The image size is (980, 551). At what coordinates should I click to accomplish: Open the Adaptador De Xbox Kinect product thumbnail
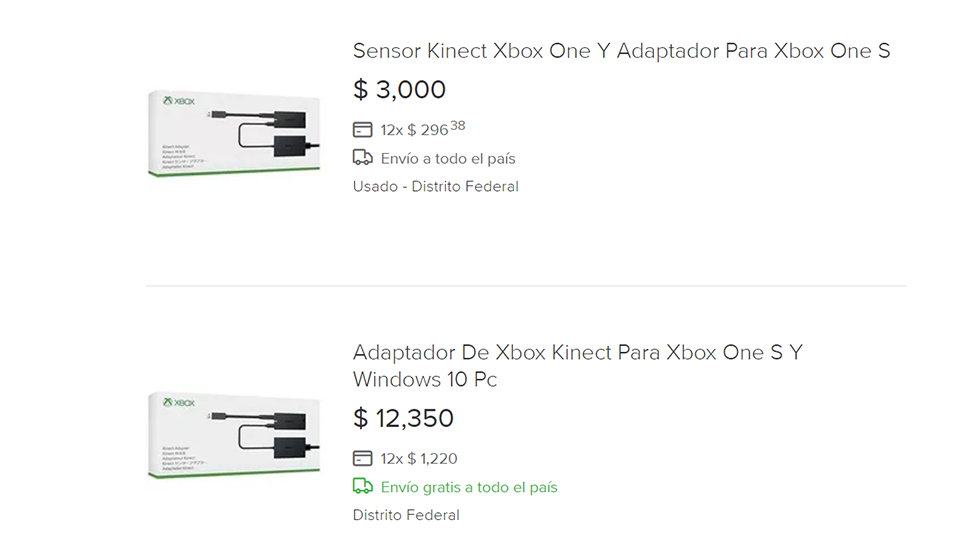(234, 435)
